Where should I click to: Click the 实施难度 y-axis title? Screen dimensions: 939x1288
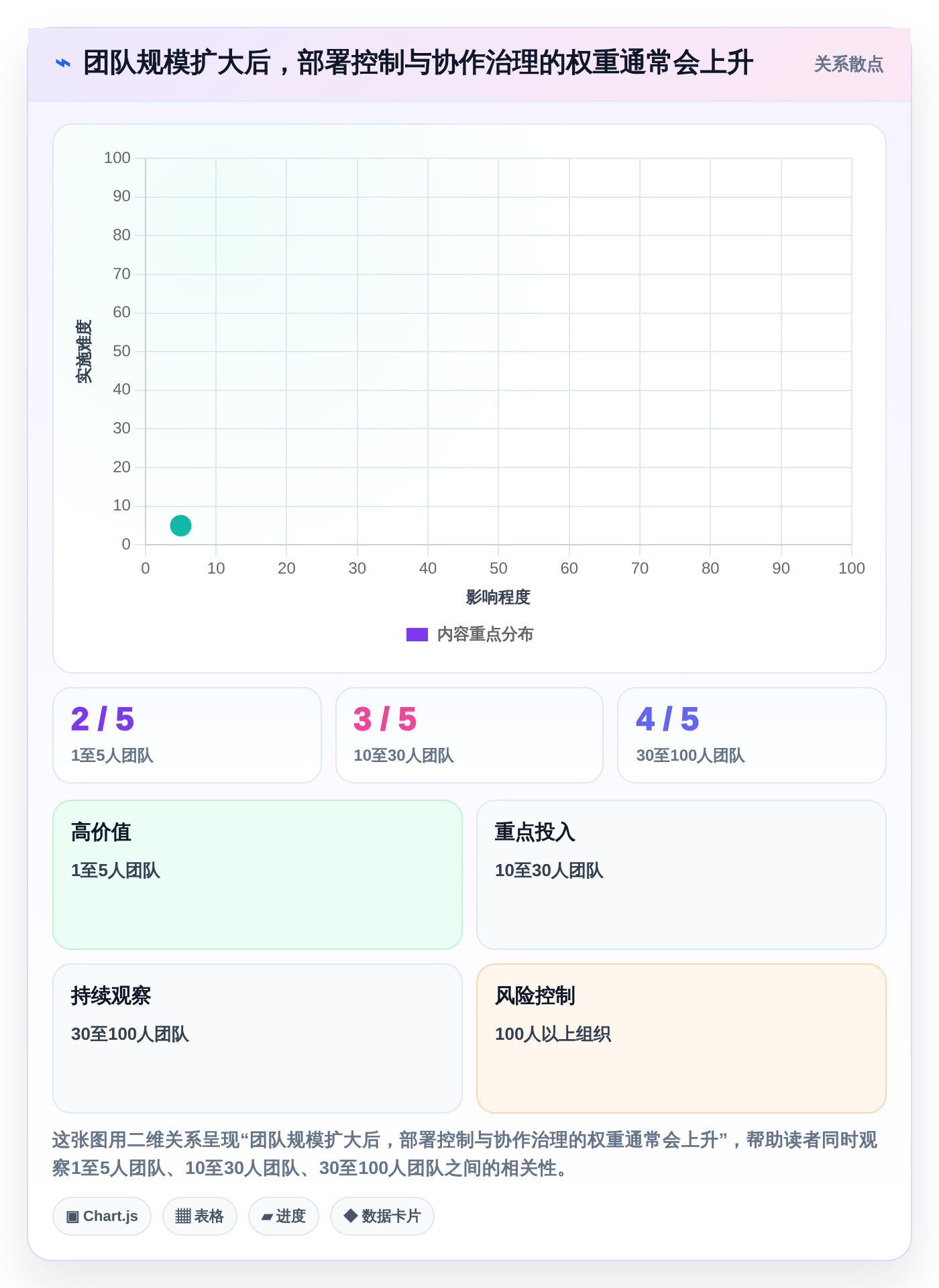(84, 352)
